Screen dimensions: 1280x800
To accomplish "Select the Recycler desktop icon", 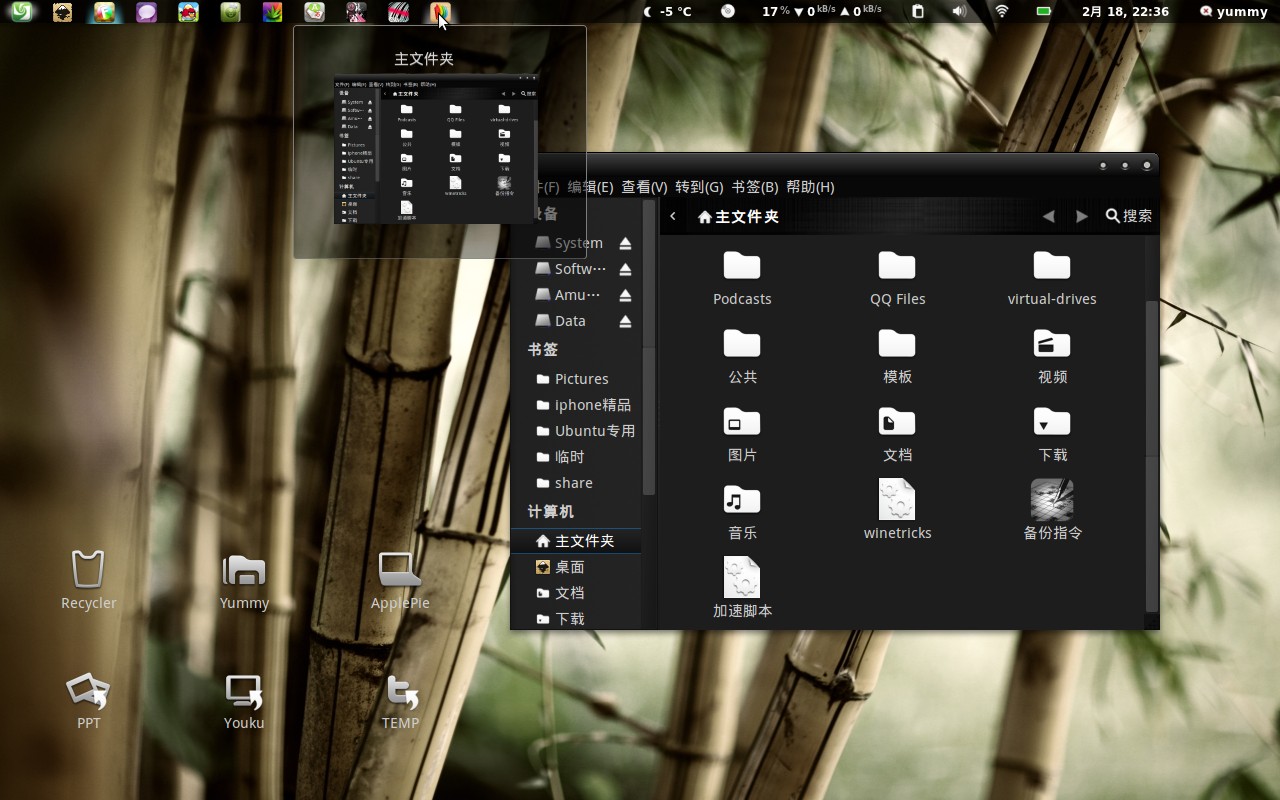I will pyautogui.click(x=88, y=580).
